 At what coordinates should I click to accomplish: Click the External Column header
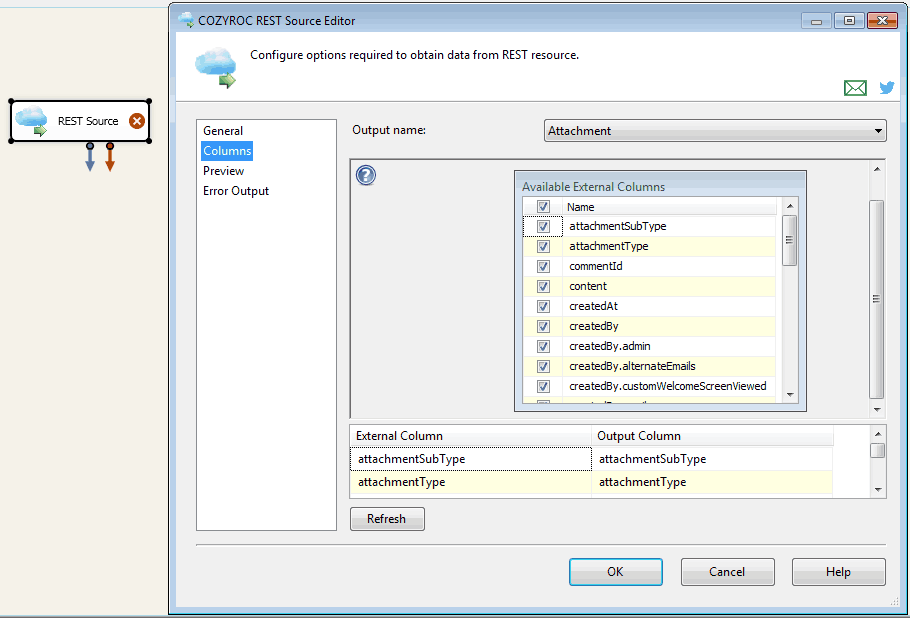point(471,436)
